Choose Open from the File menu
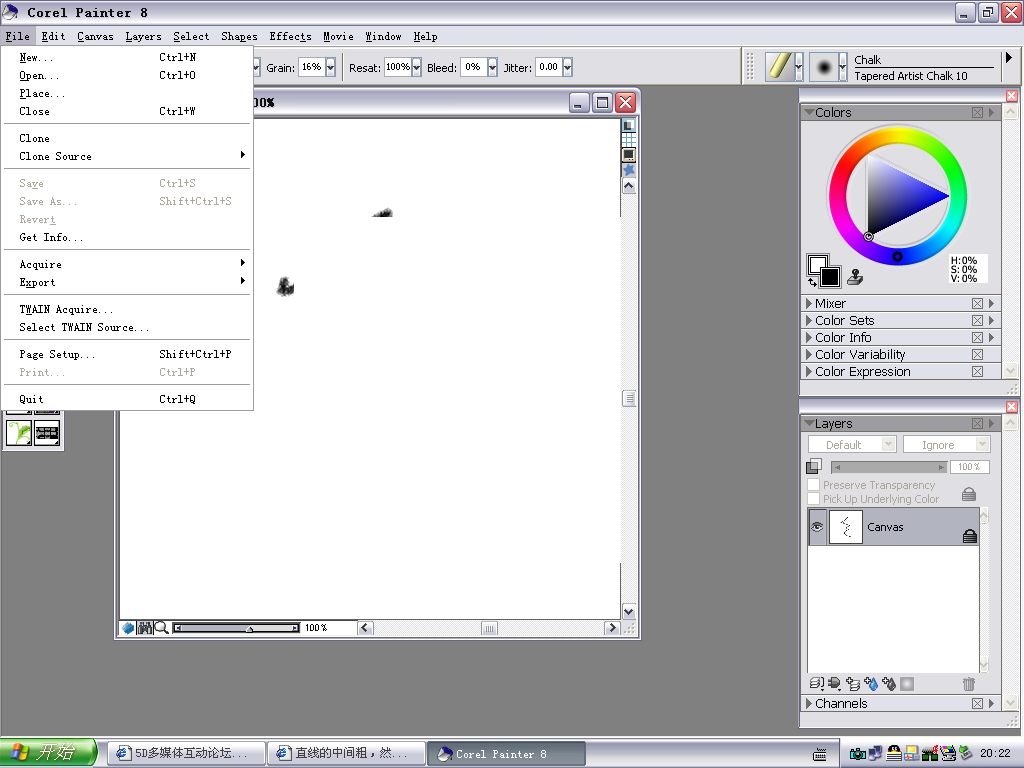The image size is (1024, 768). coord(127,75)
